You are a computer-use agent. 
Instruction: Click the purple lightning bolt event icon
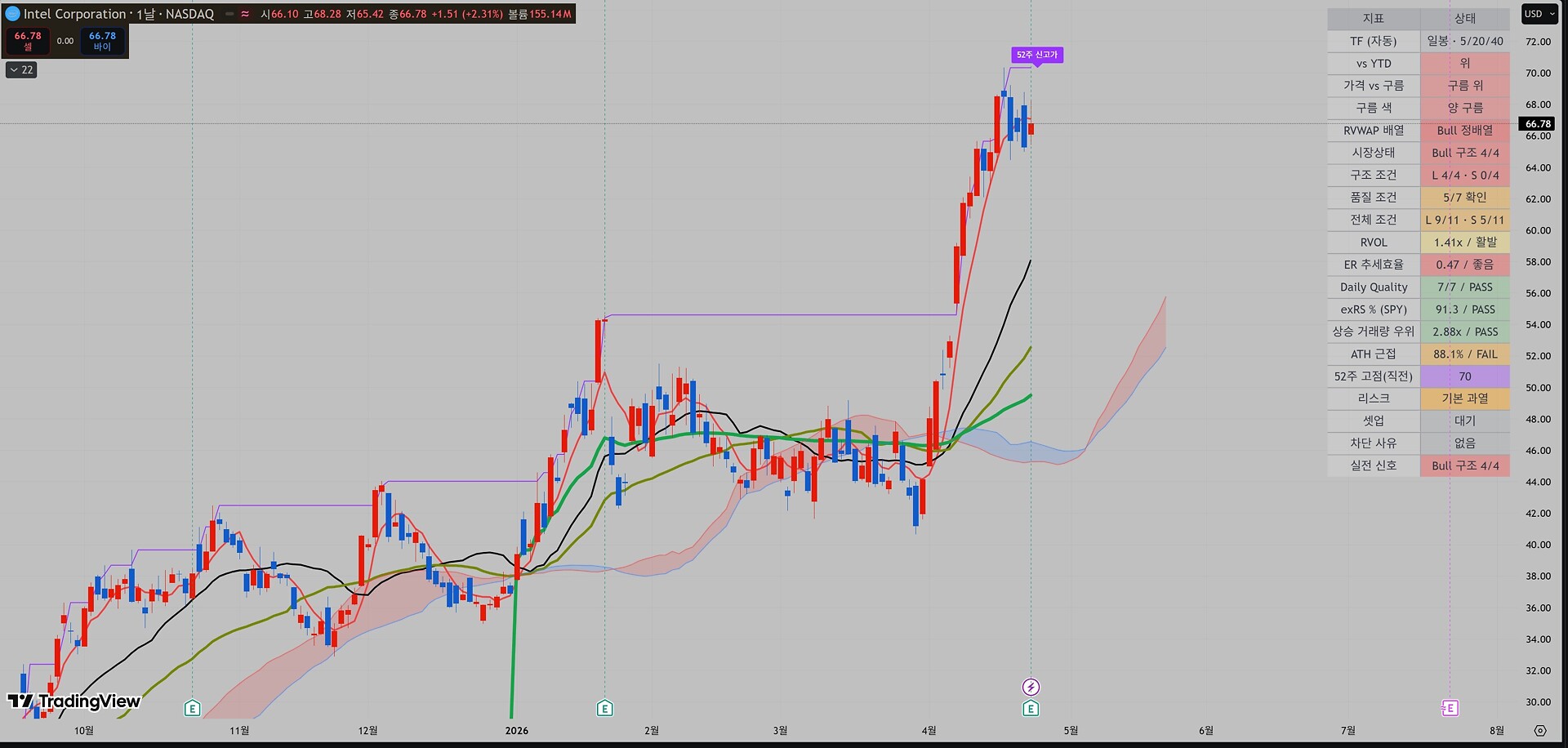1031,687
